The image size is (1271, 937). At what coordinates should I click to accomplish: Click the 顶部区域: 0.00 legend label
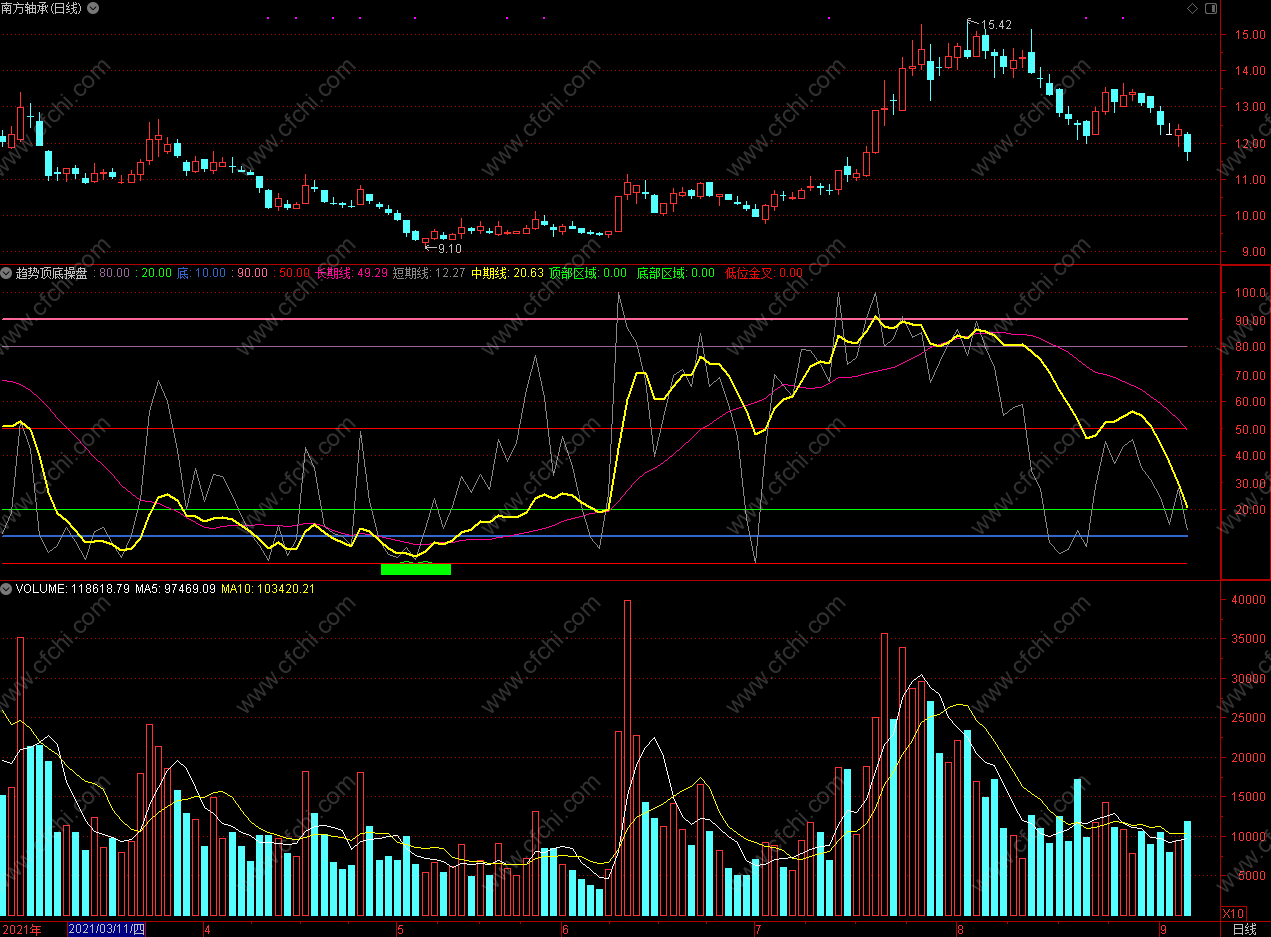point(588,272)
